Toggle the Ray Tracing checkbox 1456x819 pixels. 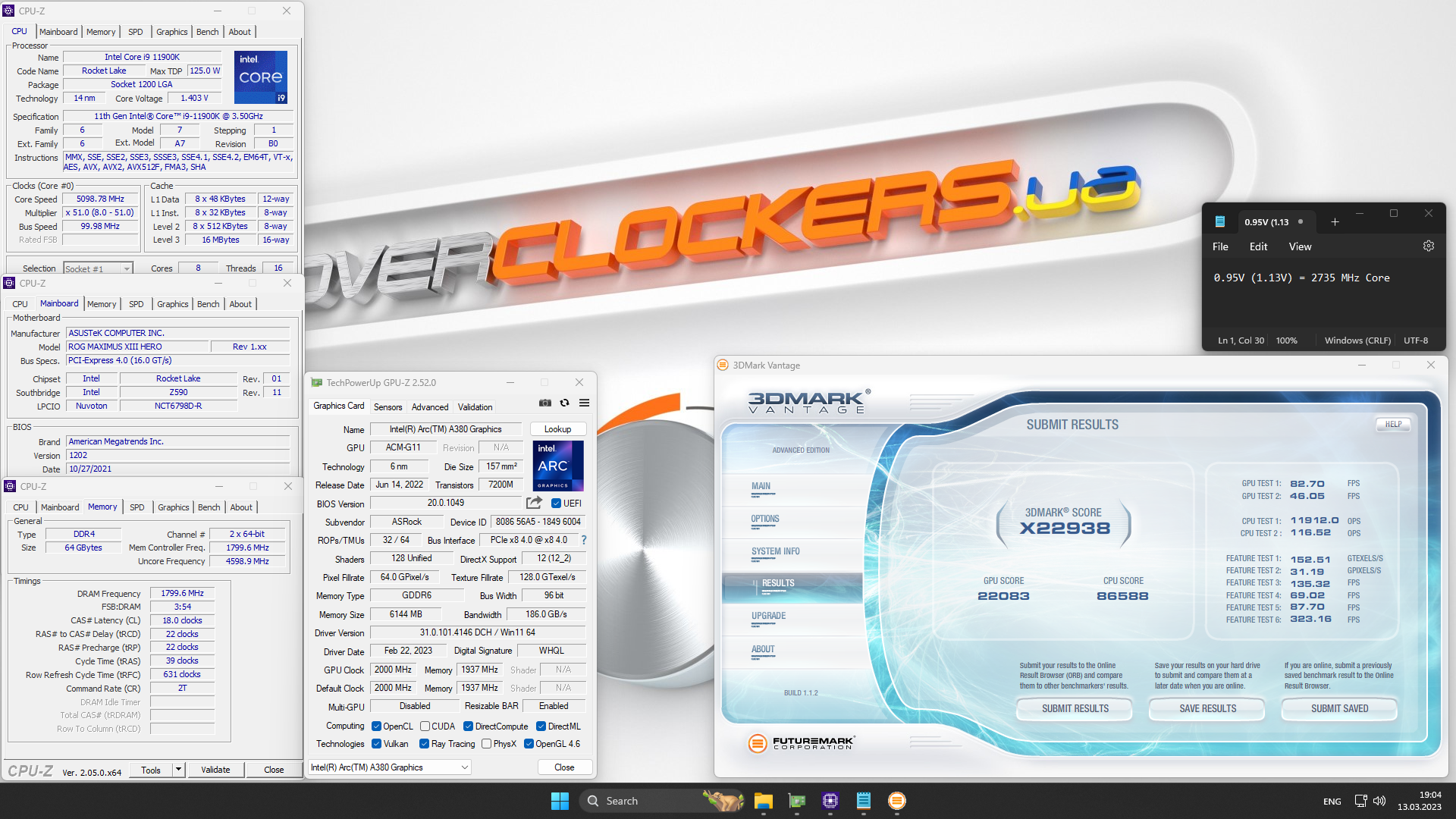(x=424, y=743)
